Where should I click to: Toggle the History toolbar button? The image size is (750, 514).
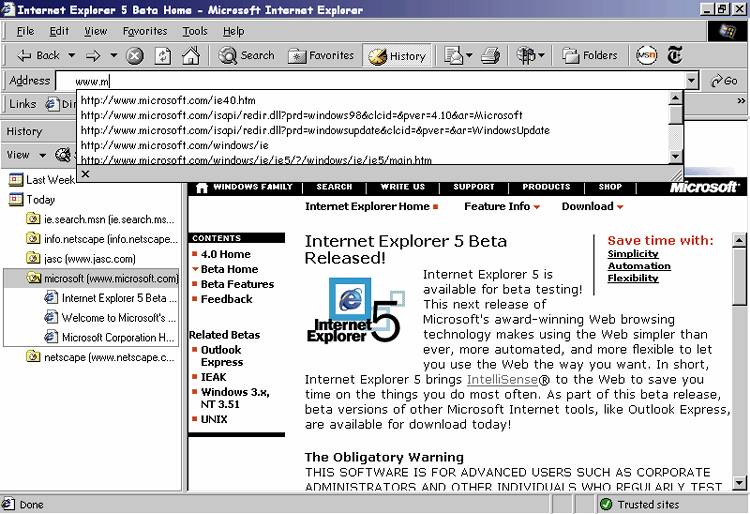tap(397, 56)
